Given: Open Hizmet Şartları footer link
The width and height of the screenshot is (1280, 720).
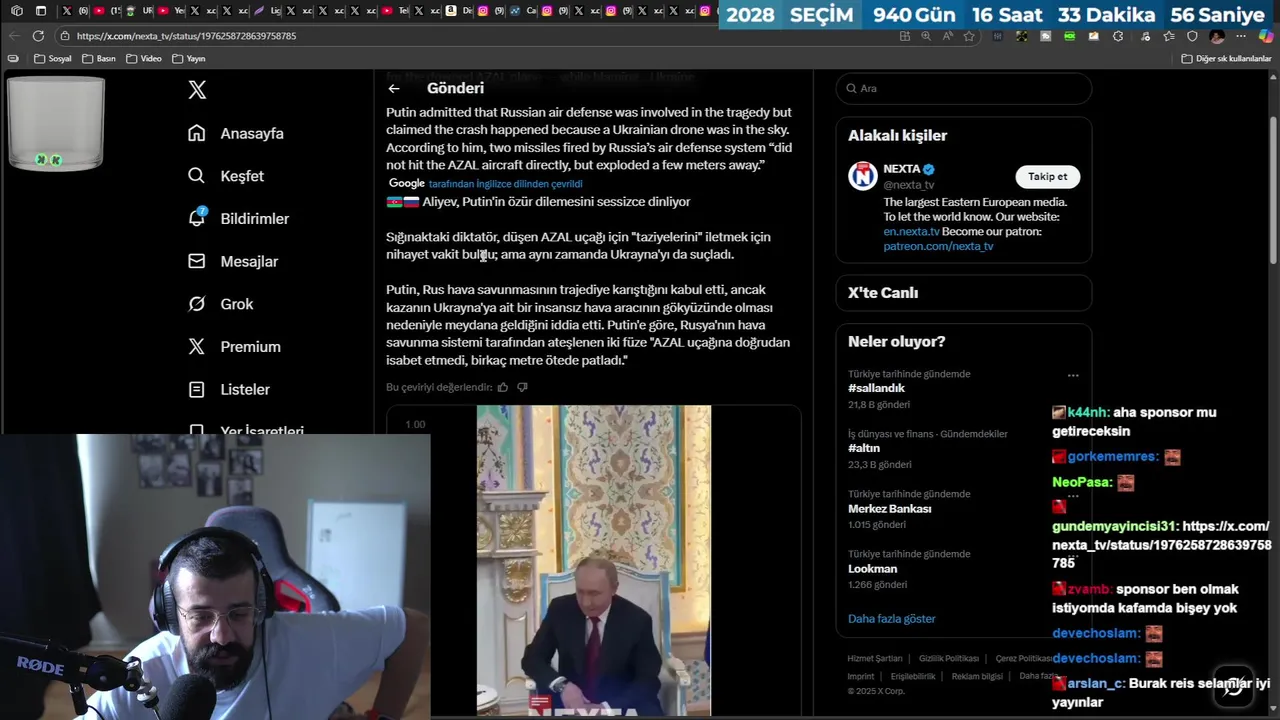Looking at the screenshot, I should 875,659.
